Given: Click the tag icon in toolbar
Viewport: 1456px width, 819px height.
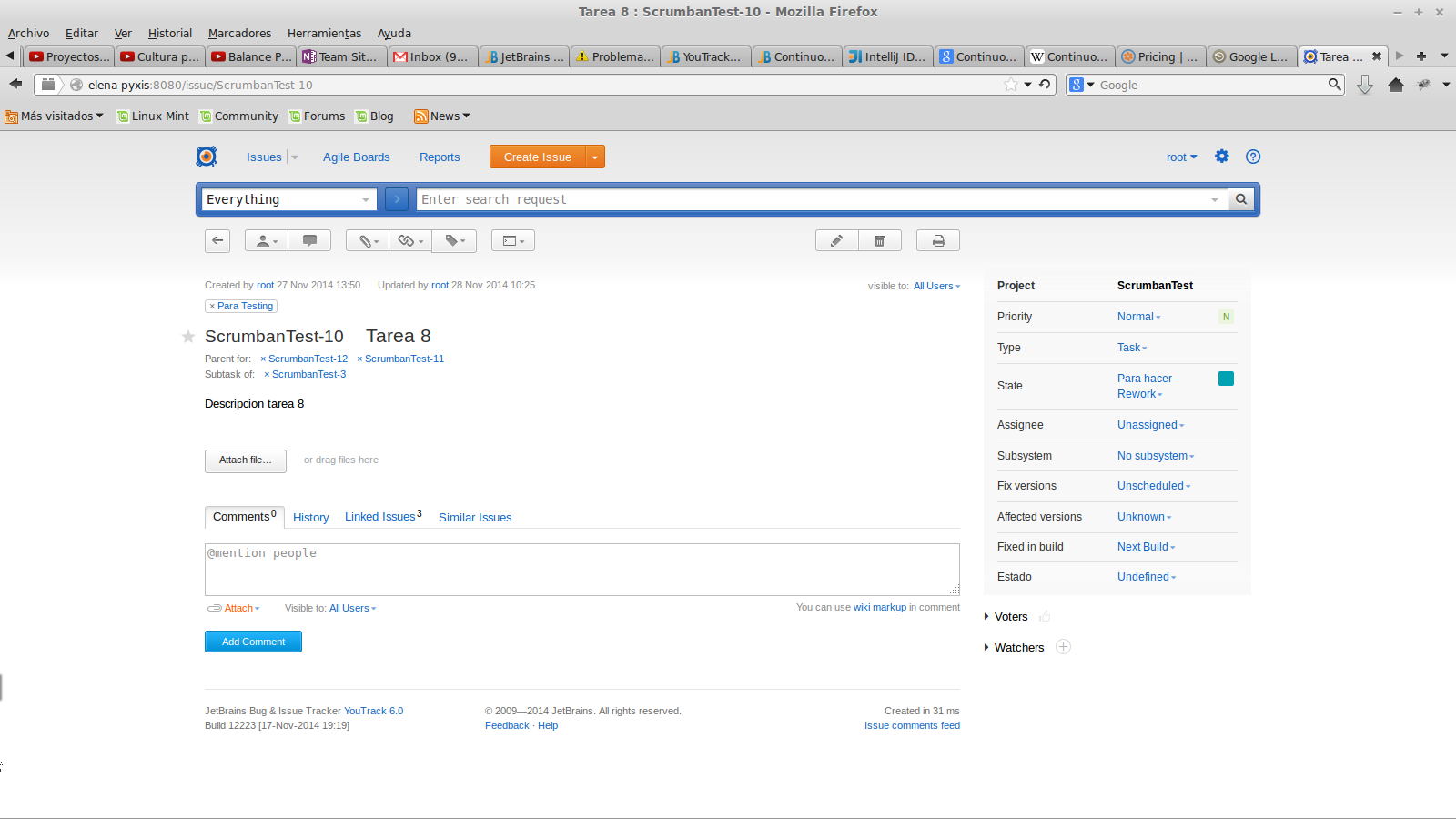Looking at the screenshot, I should click(455, 240).
